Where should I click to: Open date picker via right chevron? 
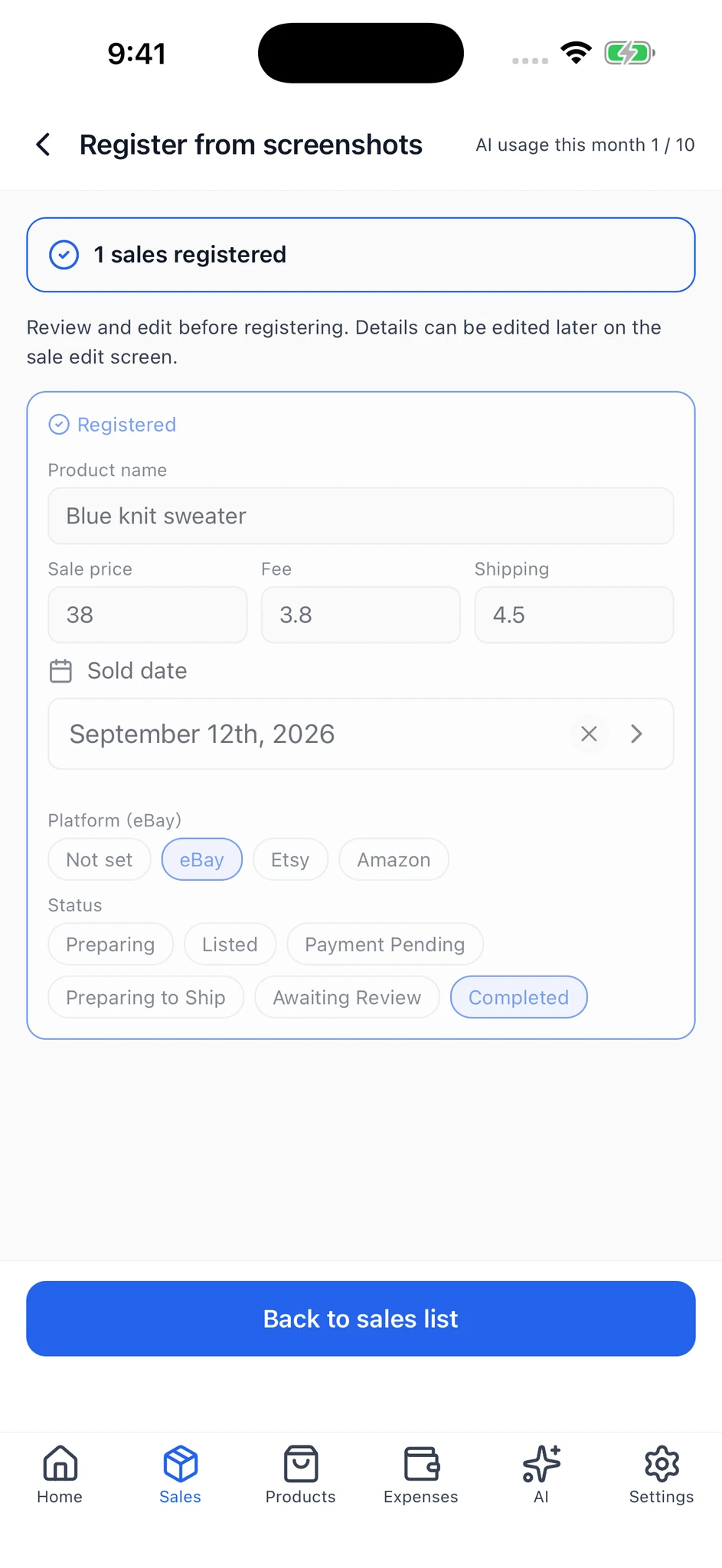click(636, 734)
